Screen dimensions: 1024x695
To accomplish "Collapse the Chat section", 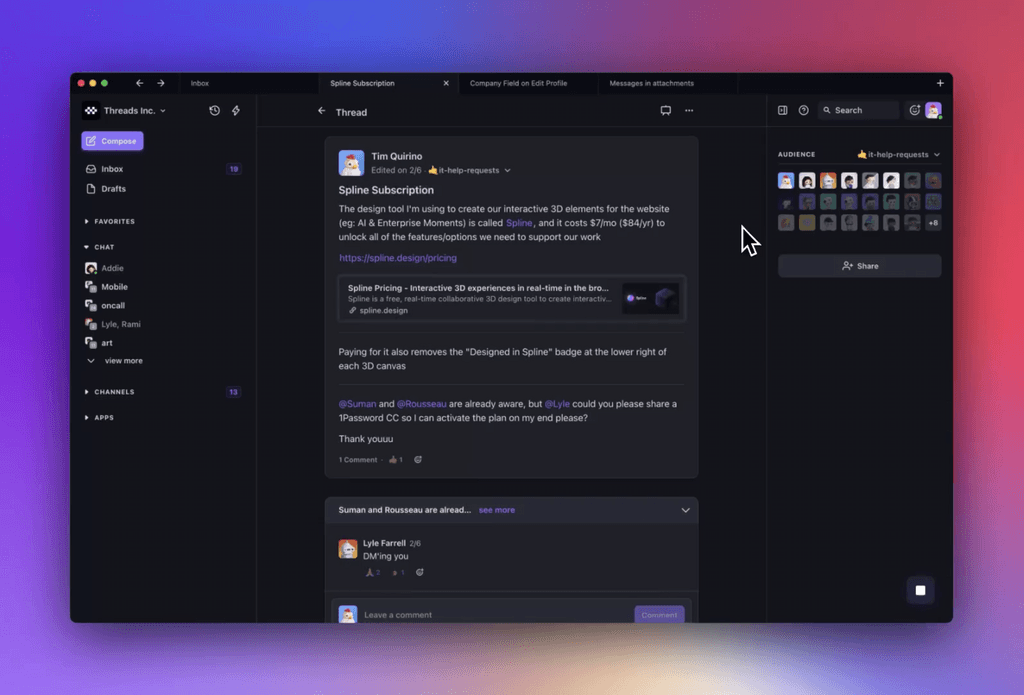I will pos(99,247).
